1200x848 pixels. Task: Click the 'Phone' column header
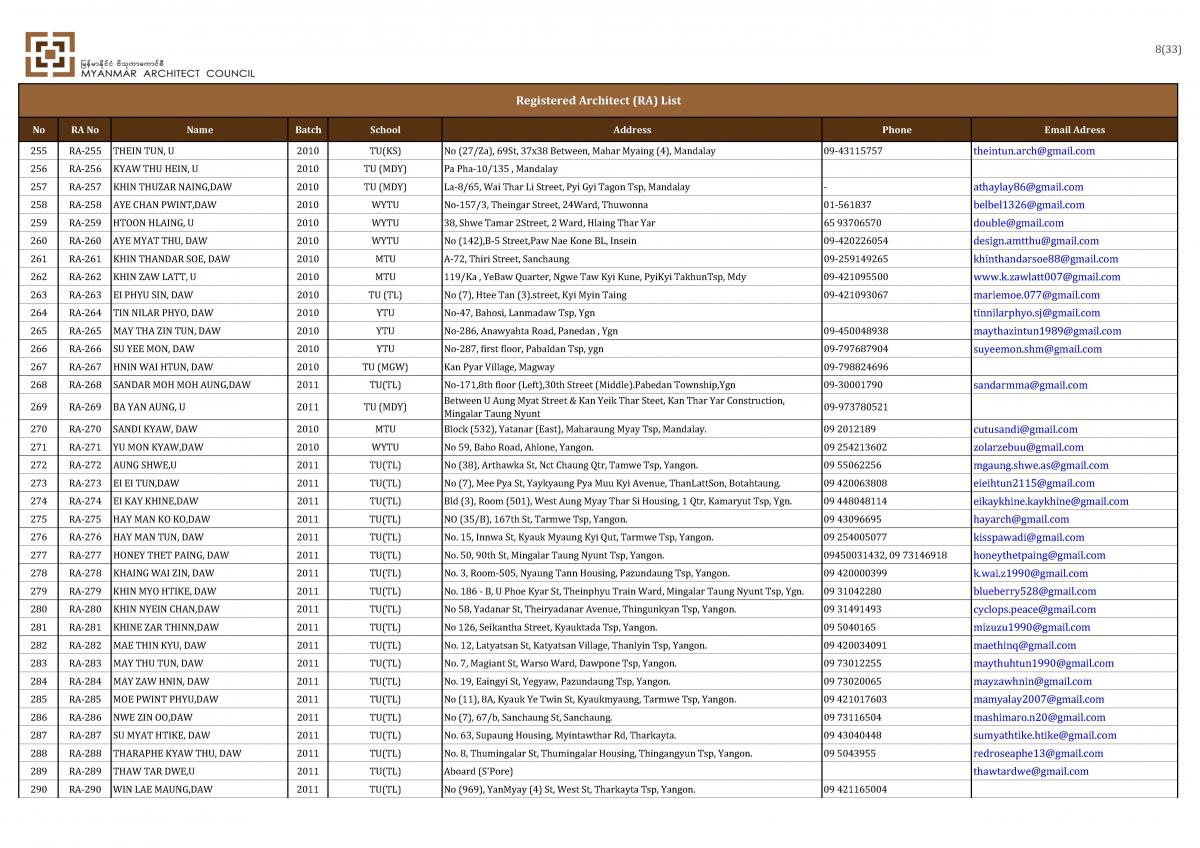[x=897, y=130]
